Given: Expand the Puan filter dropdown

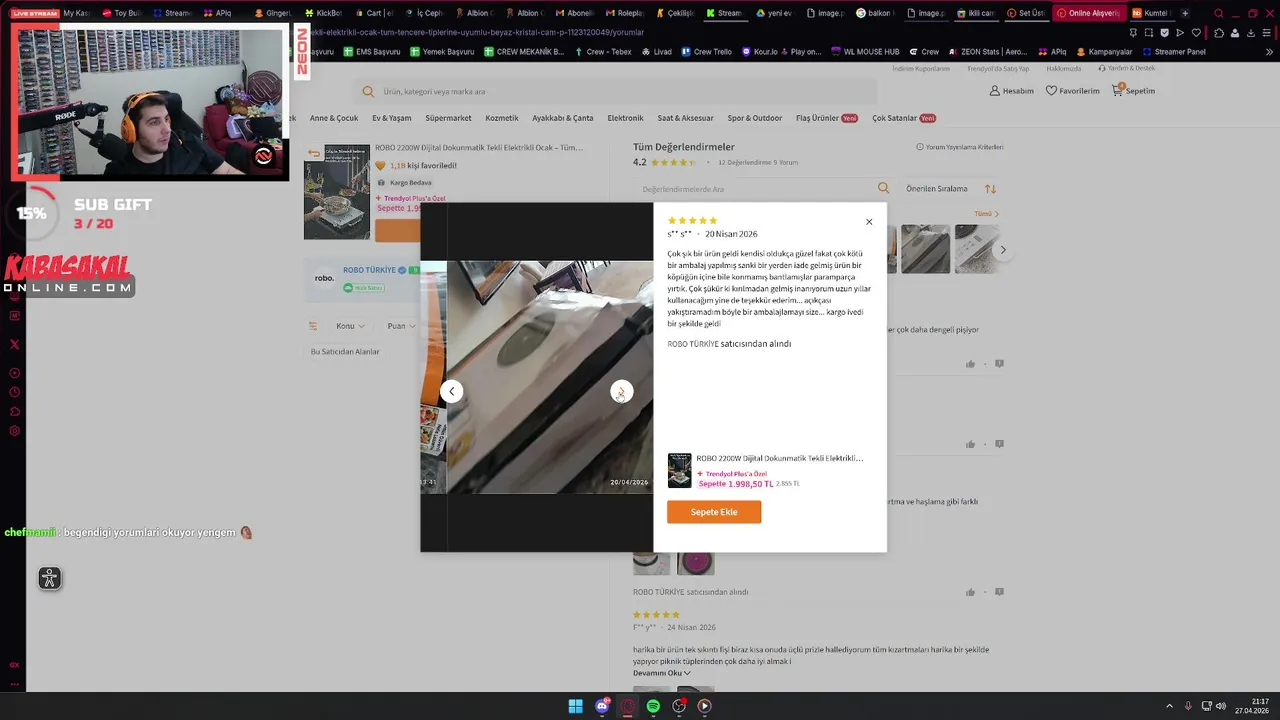Looking at the screenshot, I should pyautogui.click(x=401, y=326).
